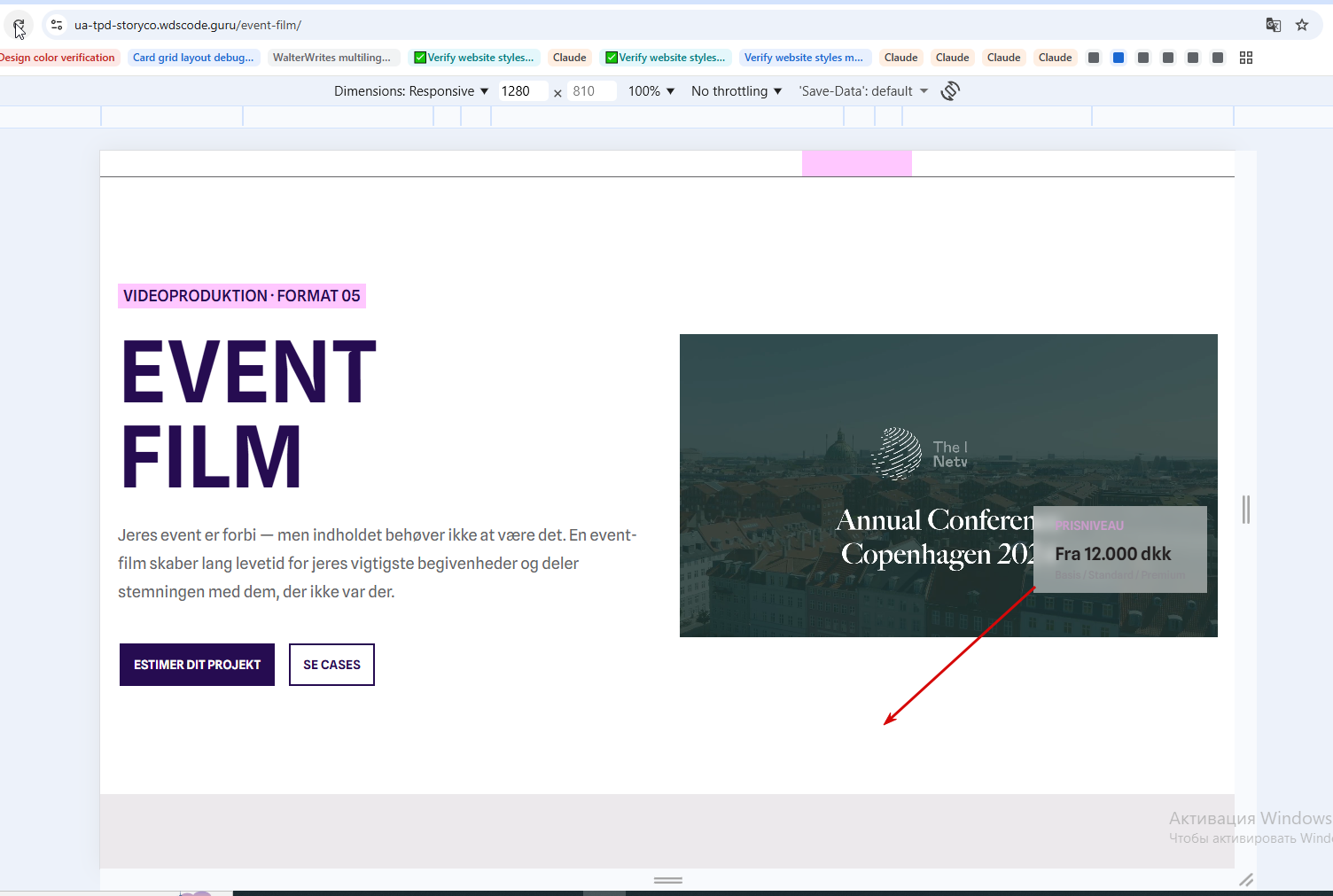Click the EVENT FILM heading

click(x=249, y=414)
